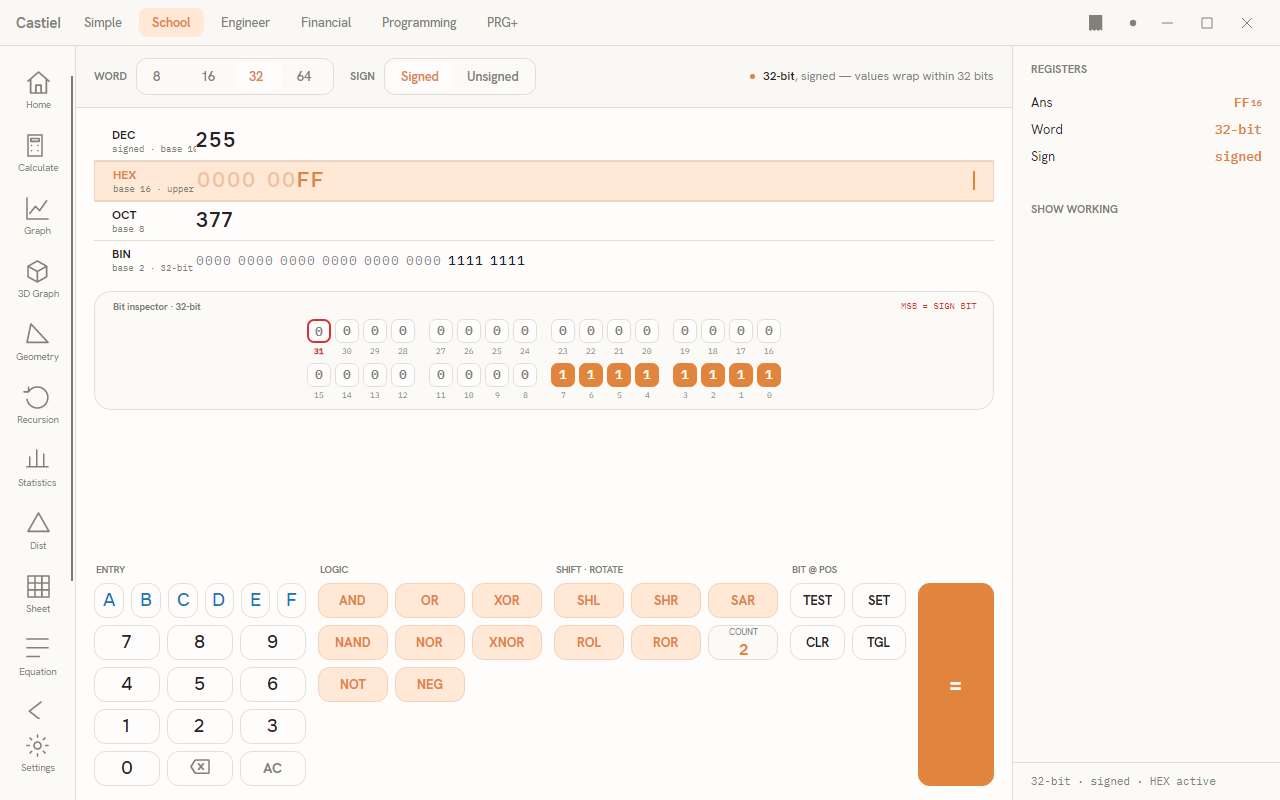Open the Recursion sidebar icon
The image size is (1280, 800).
pos(38,405)
